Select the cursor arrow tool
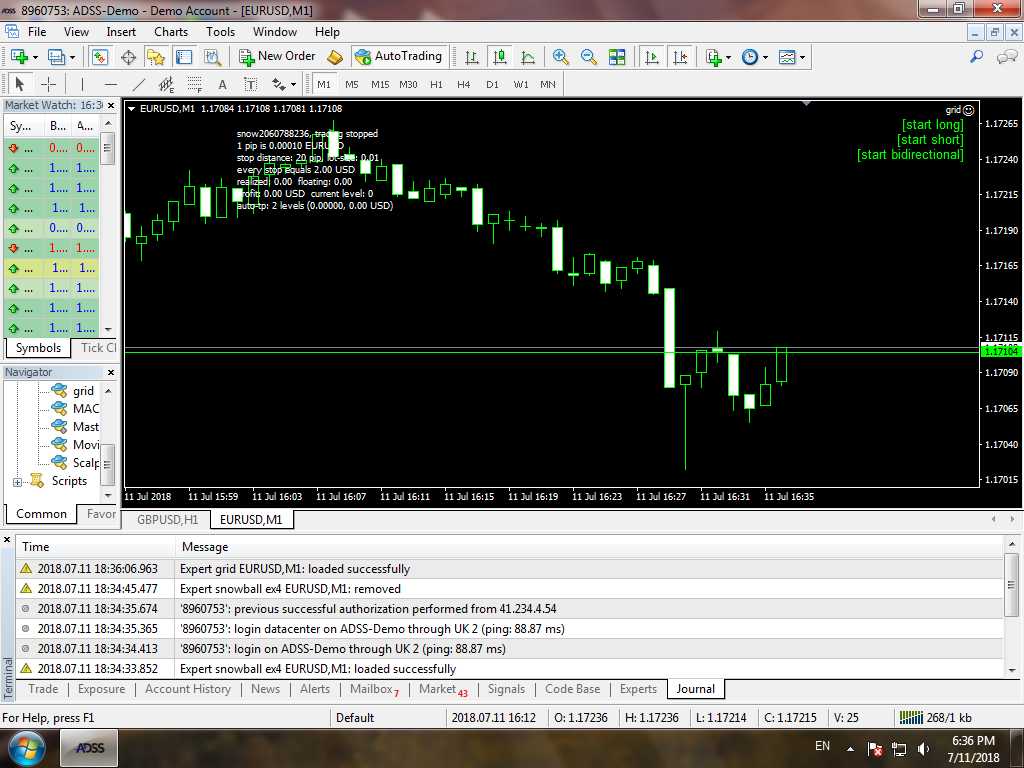Screen dimensions: 1024x768 click(19, 84)
